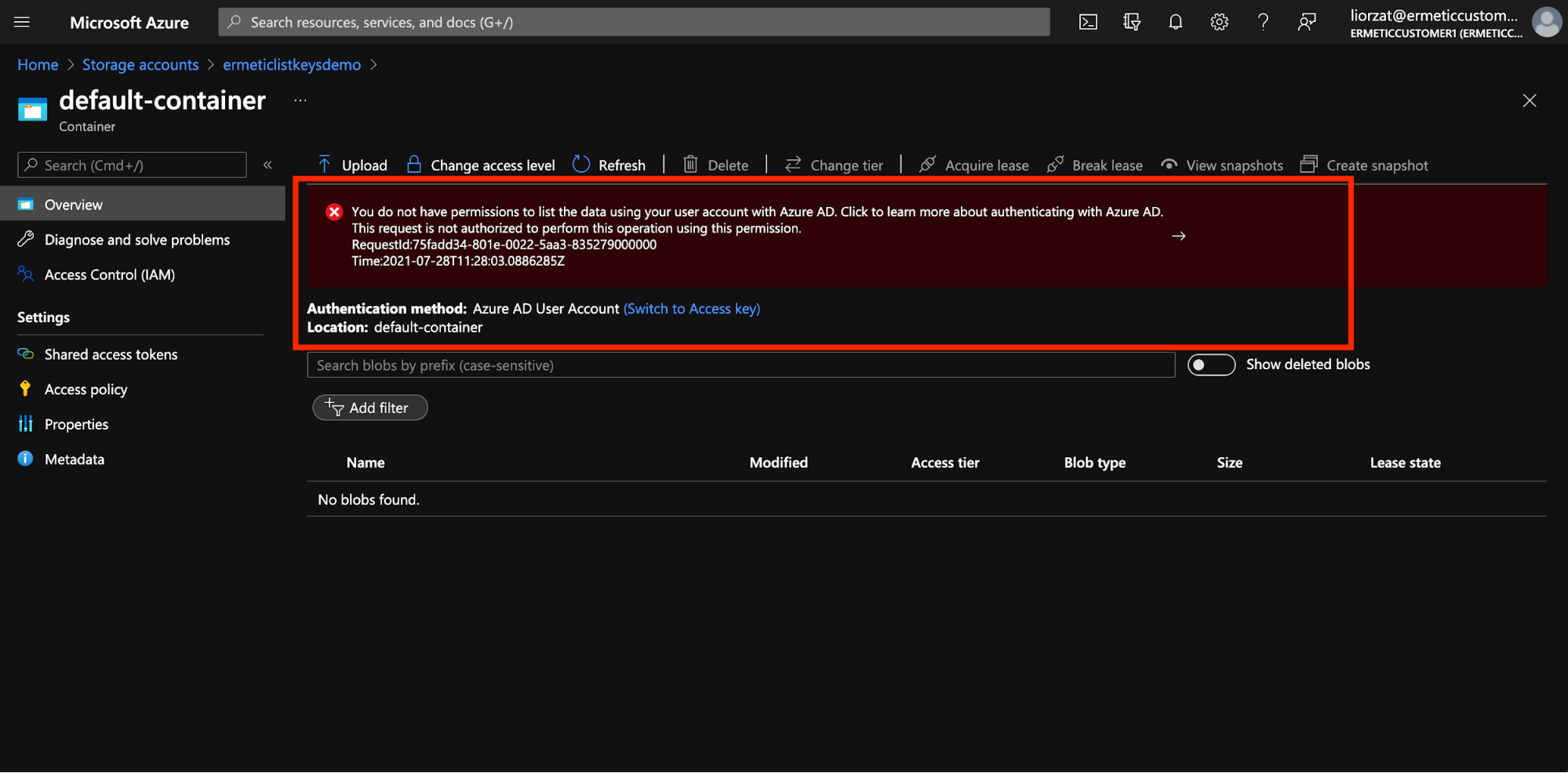The height and width of the screenshot is (773, 1568).
Task: Click Switch to Access key link
Action: pos(692,309)
